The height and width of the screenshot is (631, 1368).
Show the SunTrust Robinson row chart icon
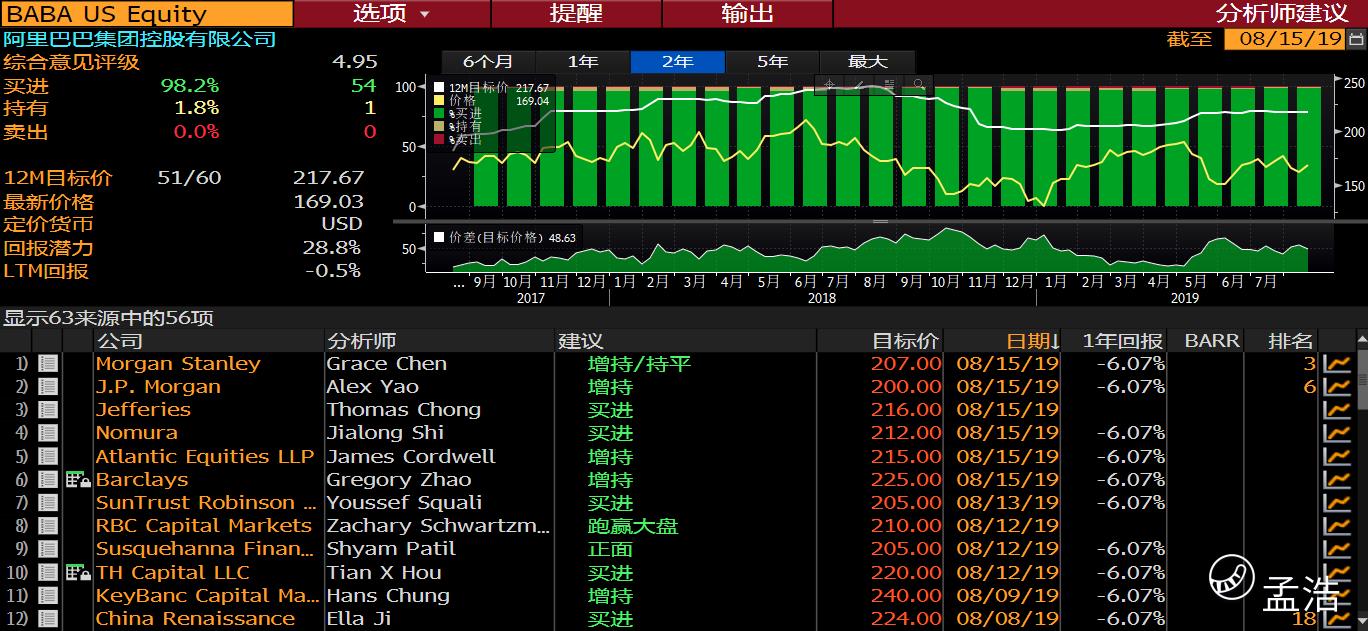[x=1337, y=503]
